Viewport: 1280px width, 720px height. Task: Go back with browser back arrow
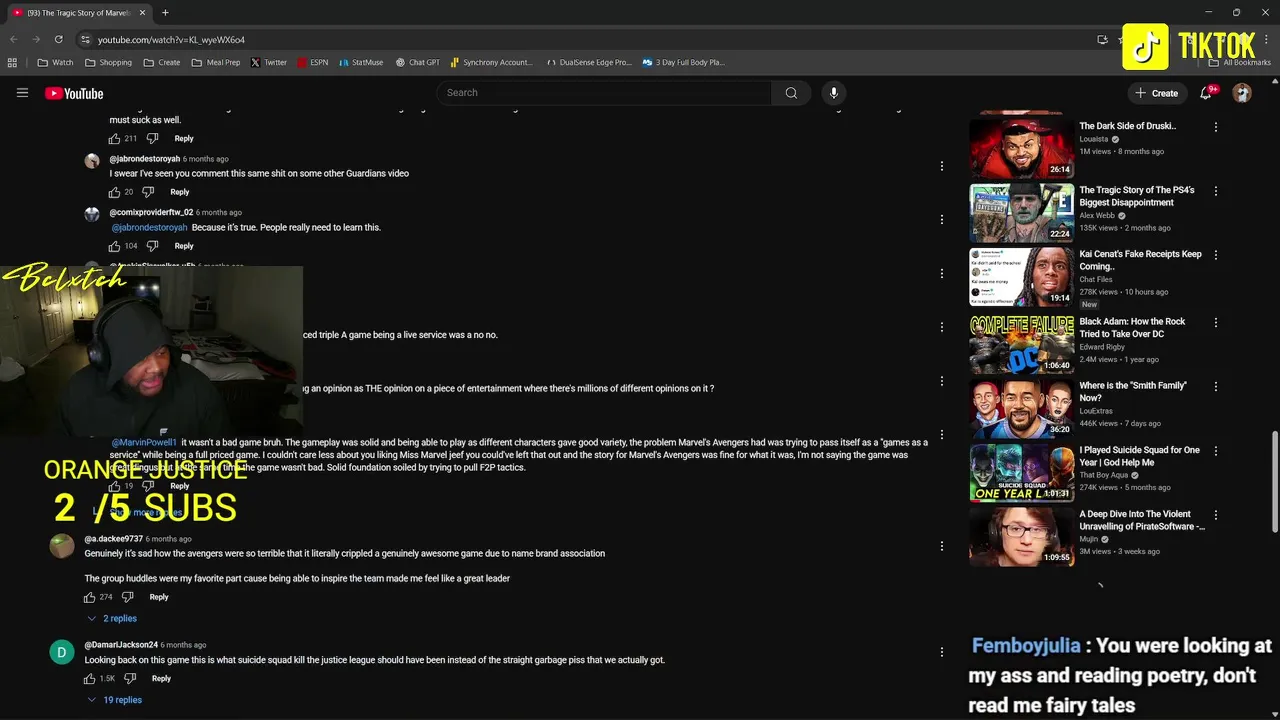[13, 39]
